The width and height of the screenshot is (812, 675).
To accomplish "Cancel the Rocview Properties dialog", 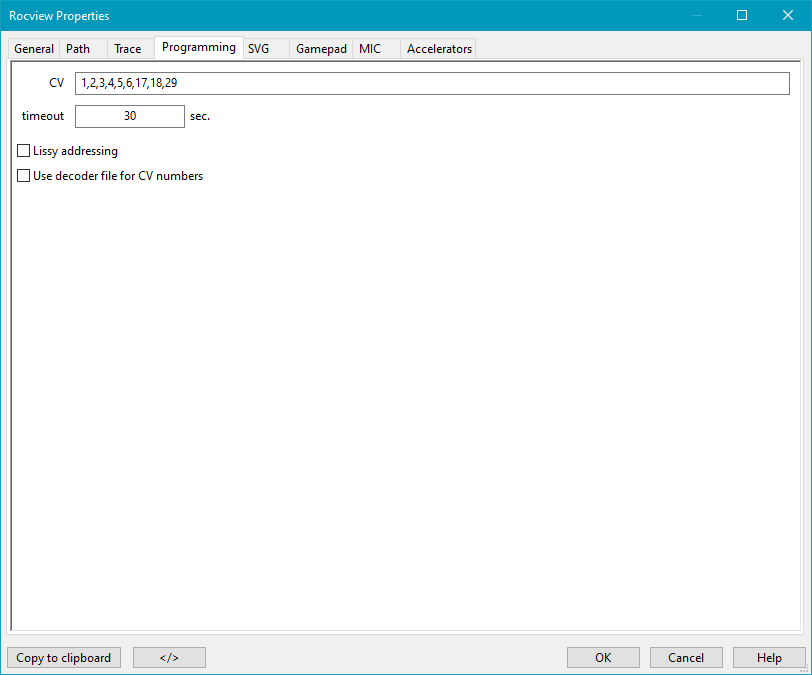I will (686, 658).
